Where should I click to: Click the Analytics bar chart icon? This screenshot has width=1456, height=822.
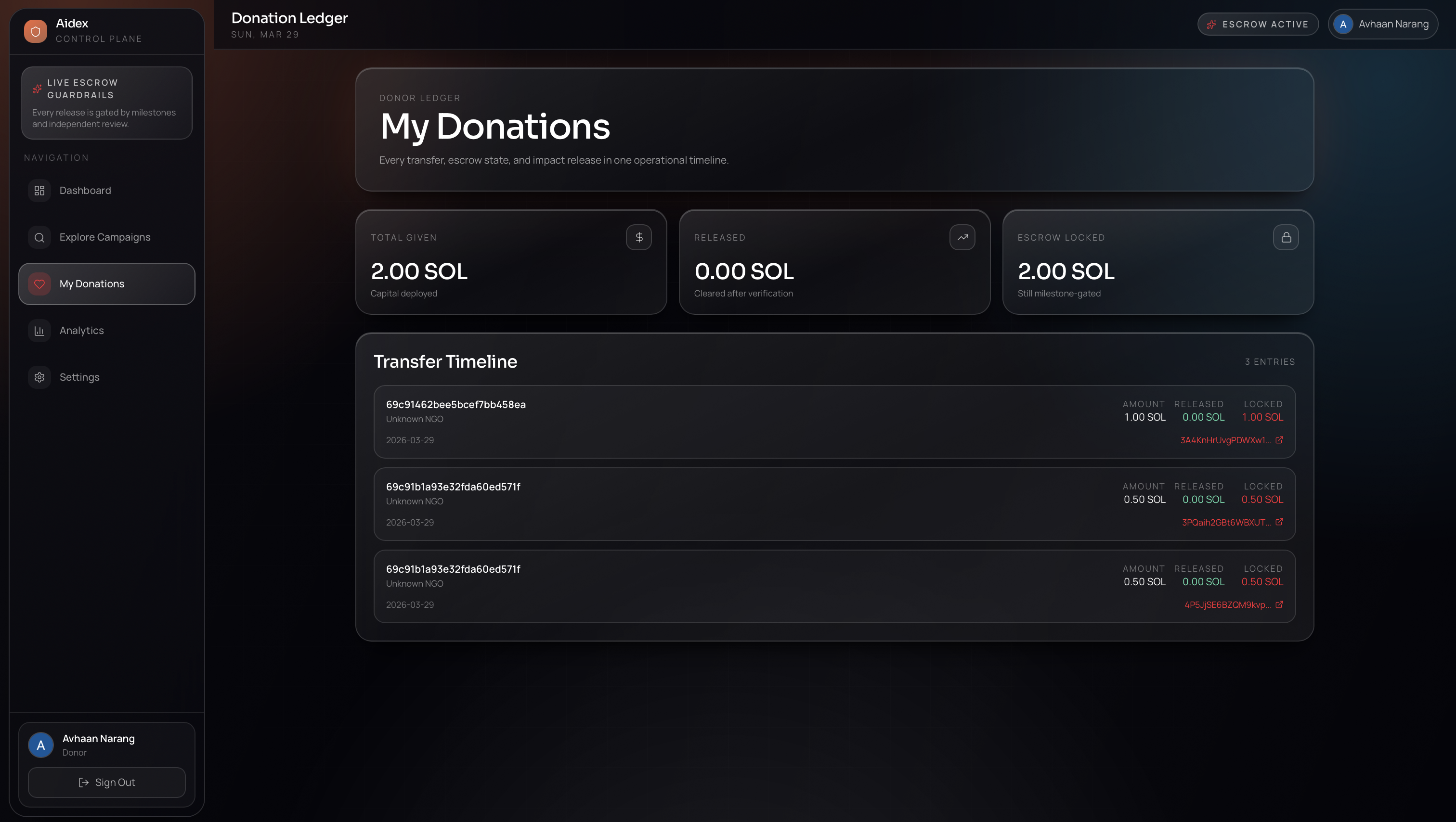pyautogui.click(x=39, y=331)
